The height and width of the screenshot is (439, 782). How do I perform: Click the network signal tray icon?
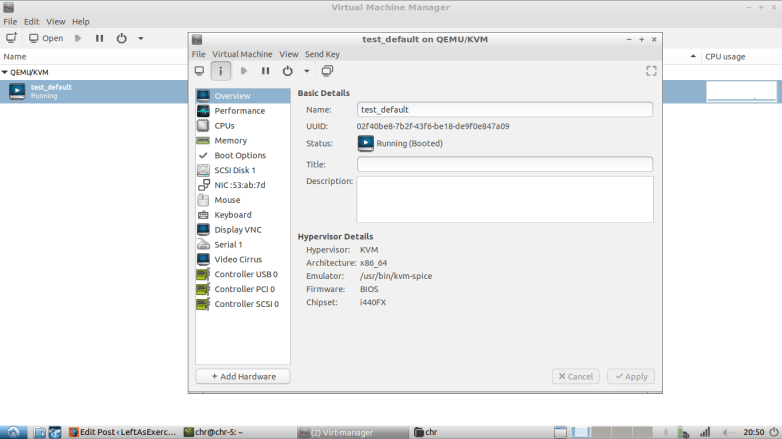click(705, 432)
